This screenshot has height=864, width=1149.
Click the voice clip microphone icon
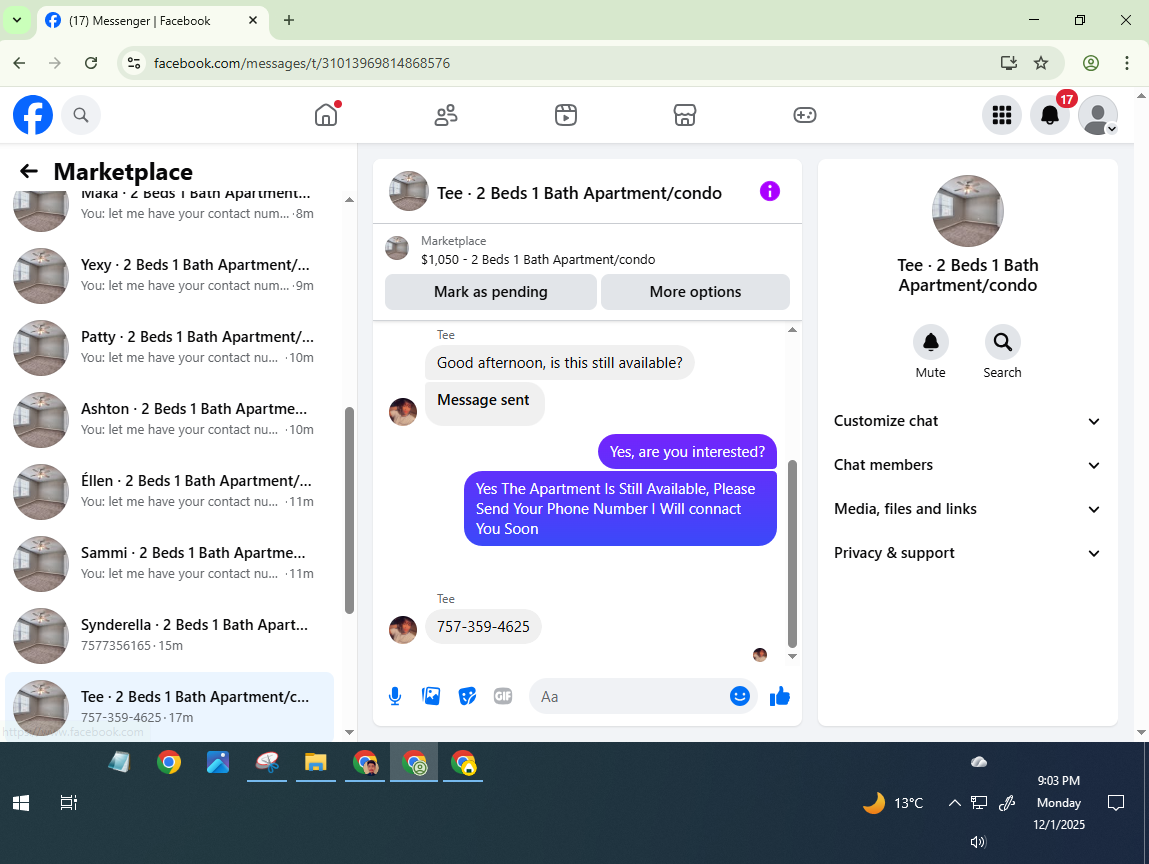[x=395, y=696]
